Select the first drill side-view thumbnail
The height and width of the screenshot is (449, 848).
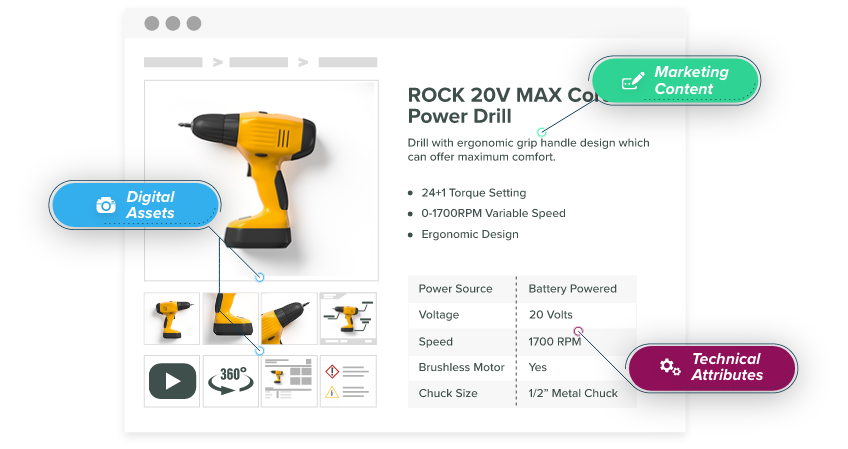[x=172, y=319]
